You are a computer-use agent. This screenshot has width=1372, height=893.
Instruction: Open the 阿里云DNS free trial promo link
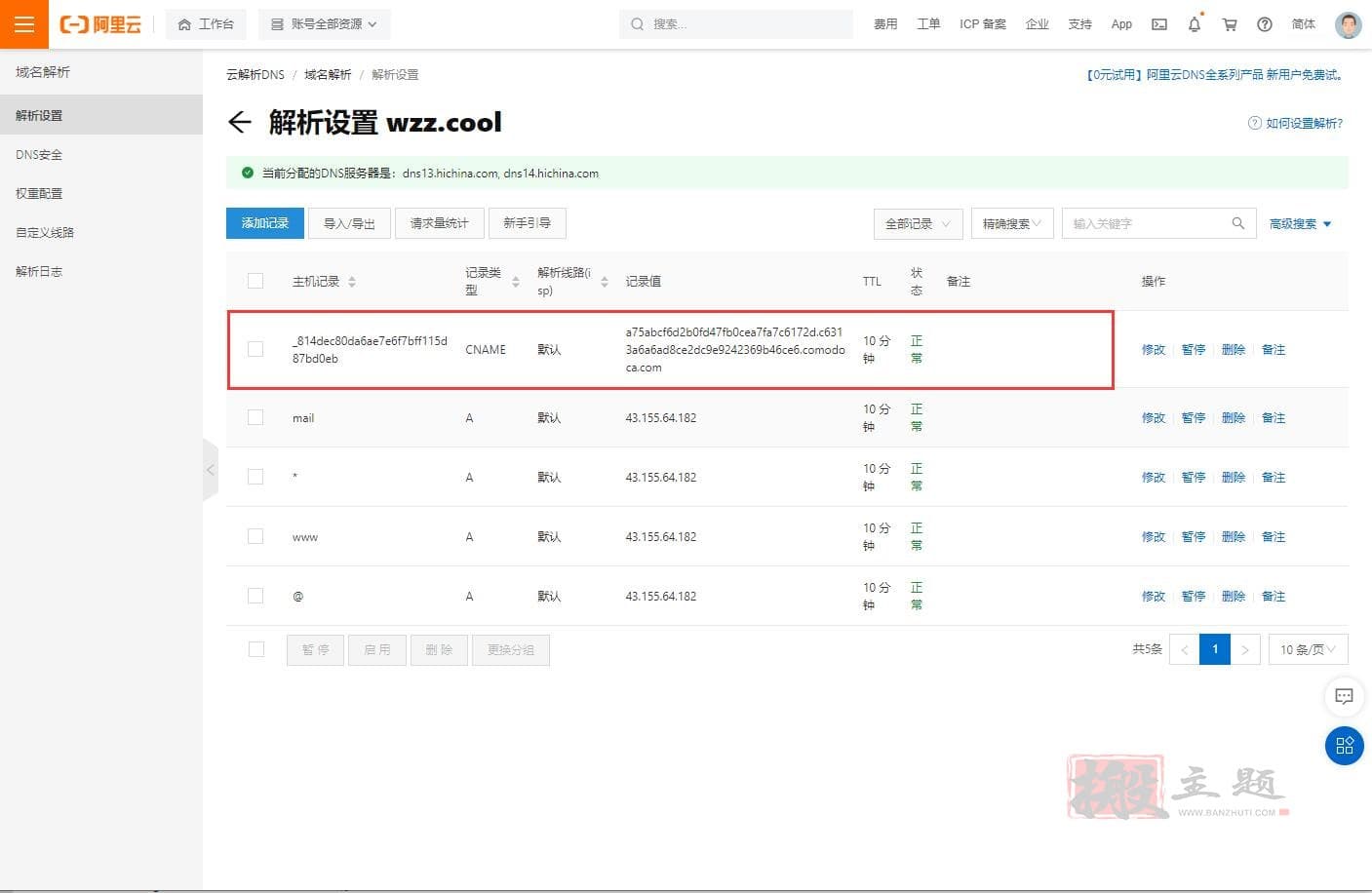[x=1215, y=74]
